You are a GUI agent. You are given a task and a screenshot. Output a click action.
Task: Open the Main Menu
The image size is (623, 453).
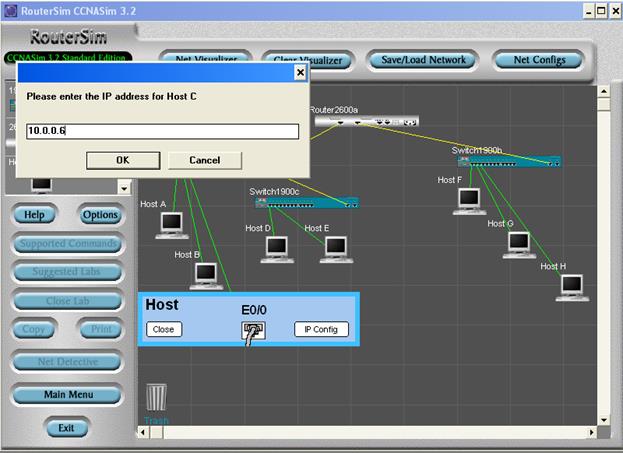[67, 394]
